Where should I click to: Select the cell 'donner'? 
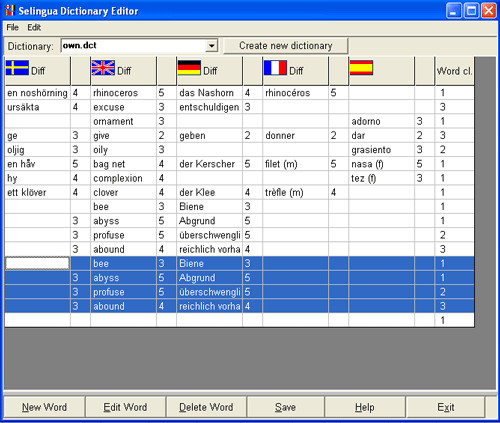click(295, 136)
